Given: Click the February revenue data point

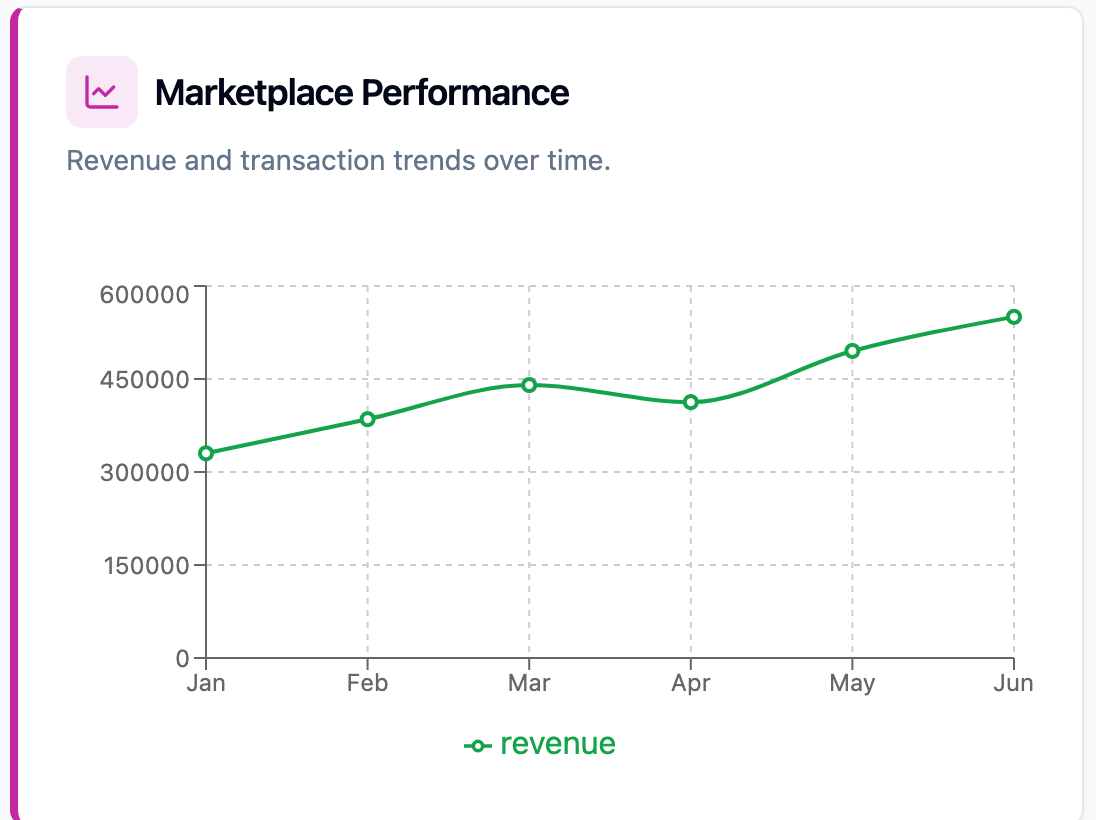Looking at the screenshot, I should pyautogui.click(x=368, y=419).
